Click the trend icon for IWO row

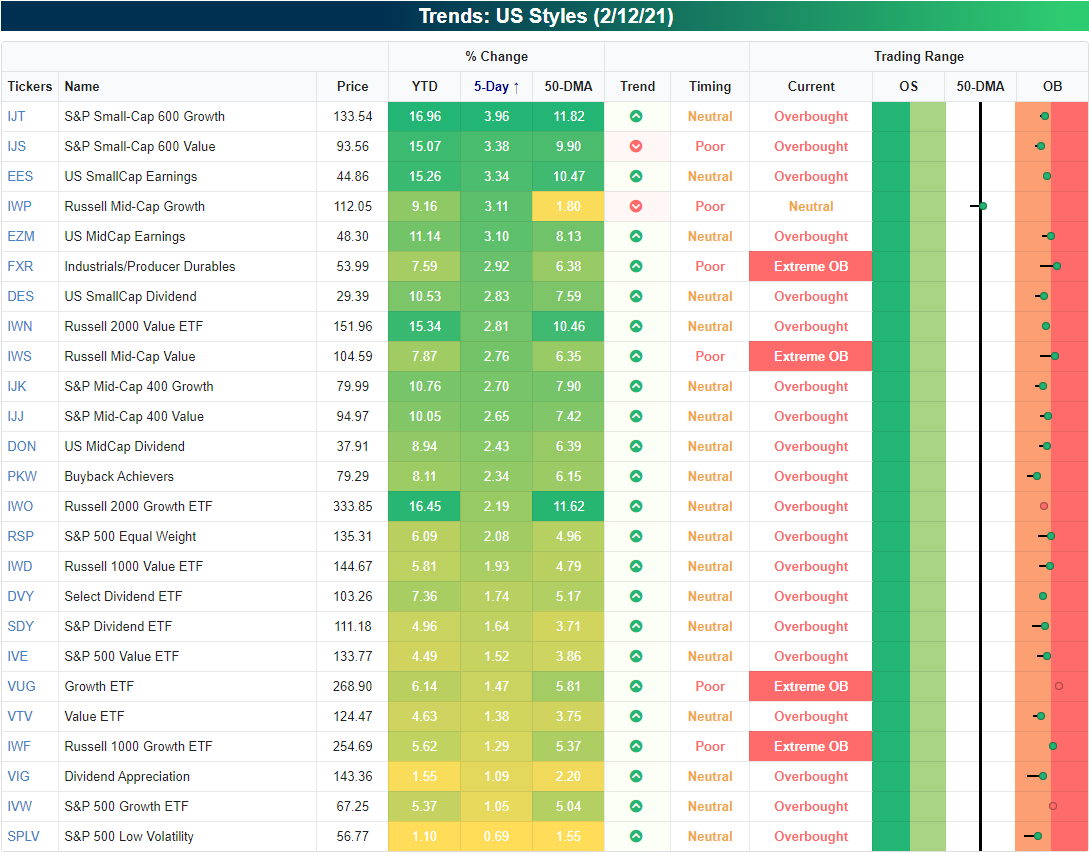(636, 506)
